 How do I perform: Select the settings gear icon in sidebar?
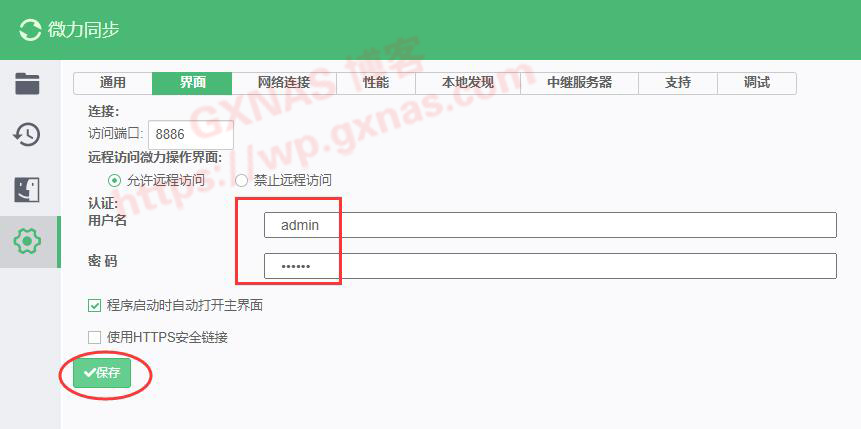(x=27, y=240)
